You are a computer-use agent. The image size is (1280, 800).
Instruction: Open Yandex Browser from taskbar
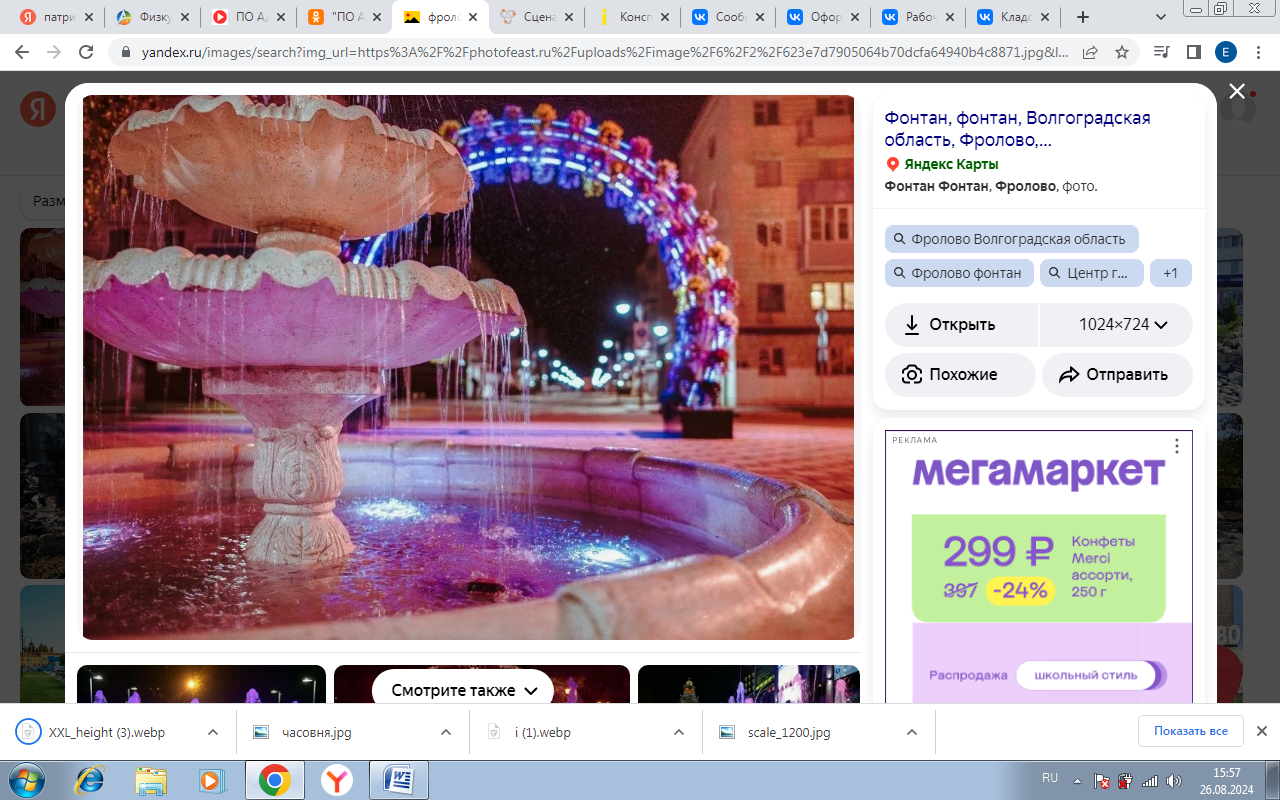point(337,780)
